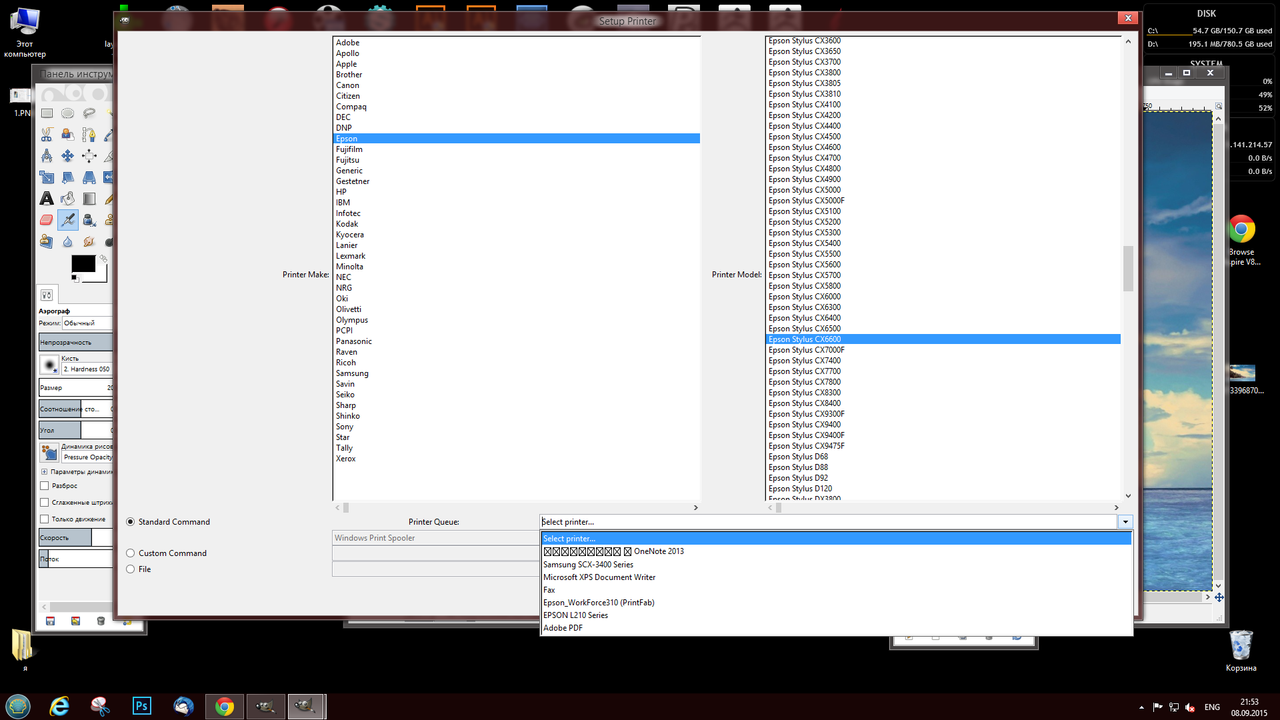
Task: Select Canon in Printer Make list
Action: [x=517, y=85]
